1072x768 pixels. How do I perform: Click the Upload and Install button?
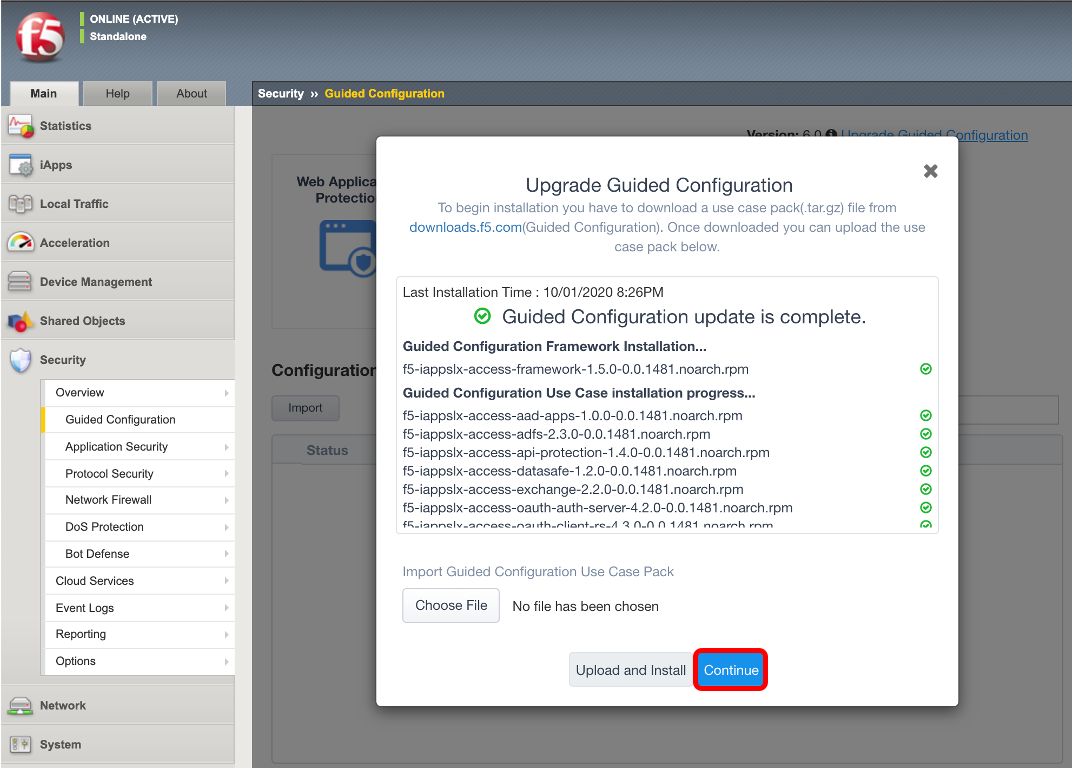[x=630, y=670]
